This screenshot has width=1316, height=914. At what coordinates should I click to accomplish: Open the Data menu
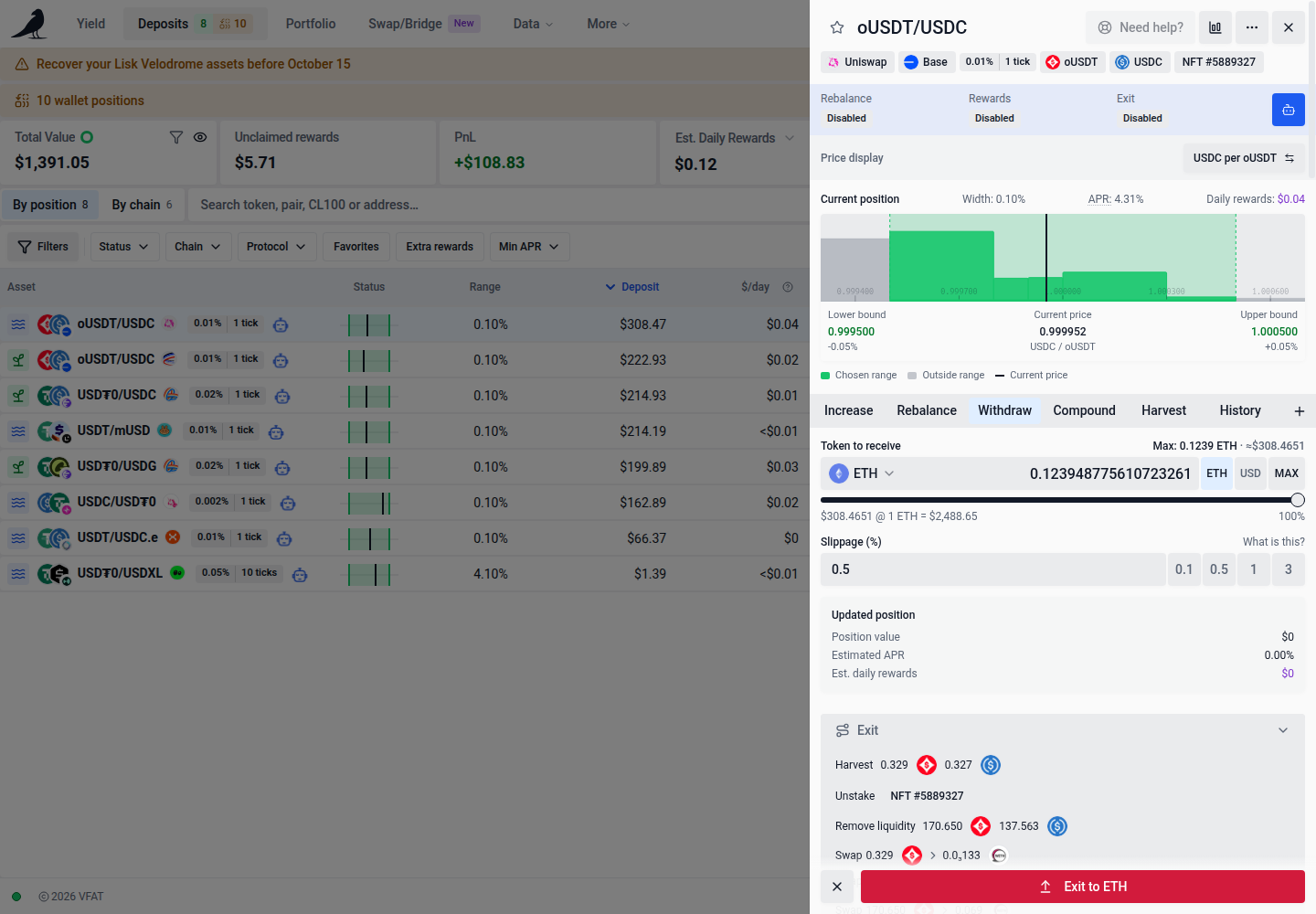tap(533, 24)
